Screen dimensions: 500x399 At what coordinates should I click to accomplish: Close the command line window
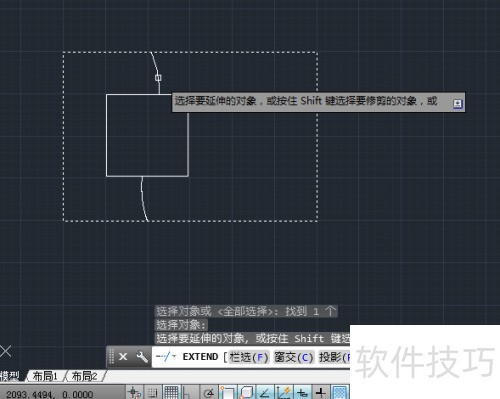[123, 357]
